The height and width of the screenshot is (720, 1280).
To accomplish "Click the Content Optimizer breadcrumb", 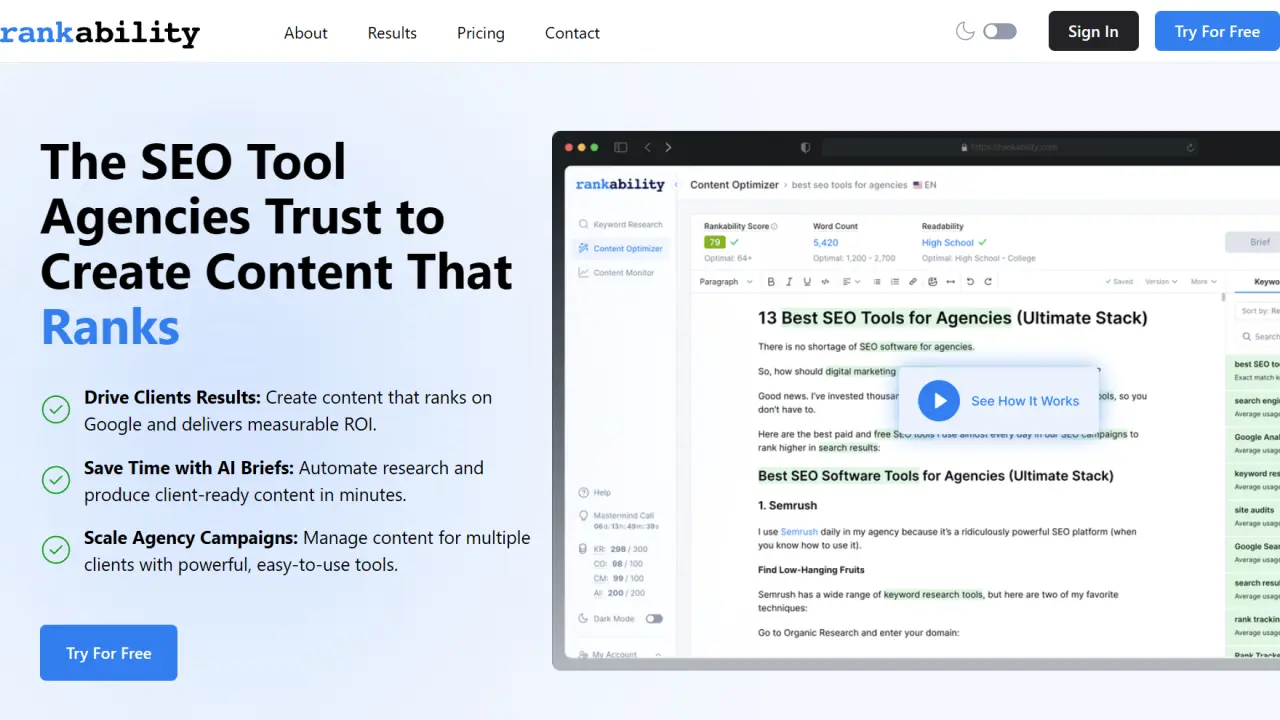I will click(x=734, y=185).
